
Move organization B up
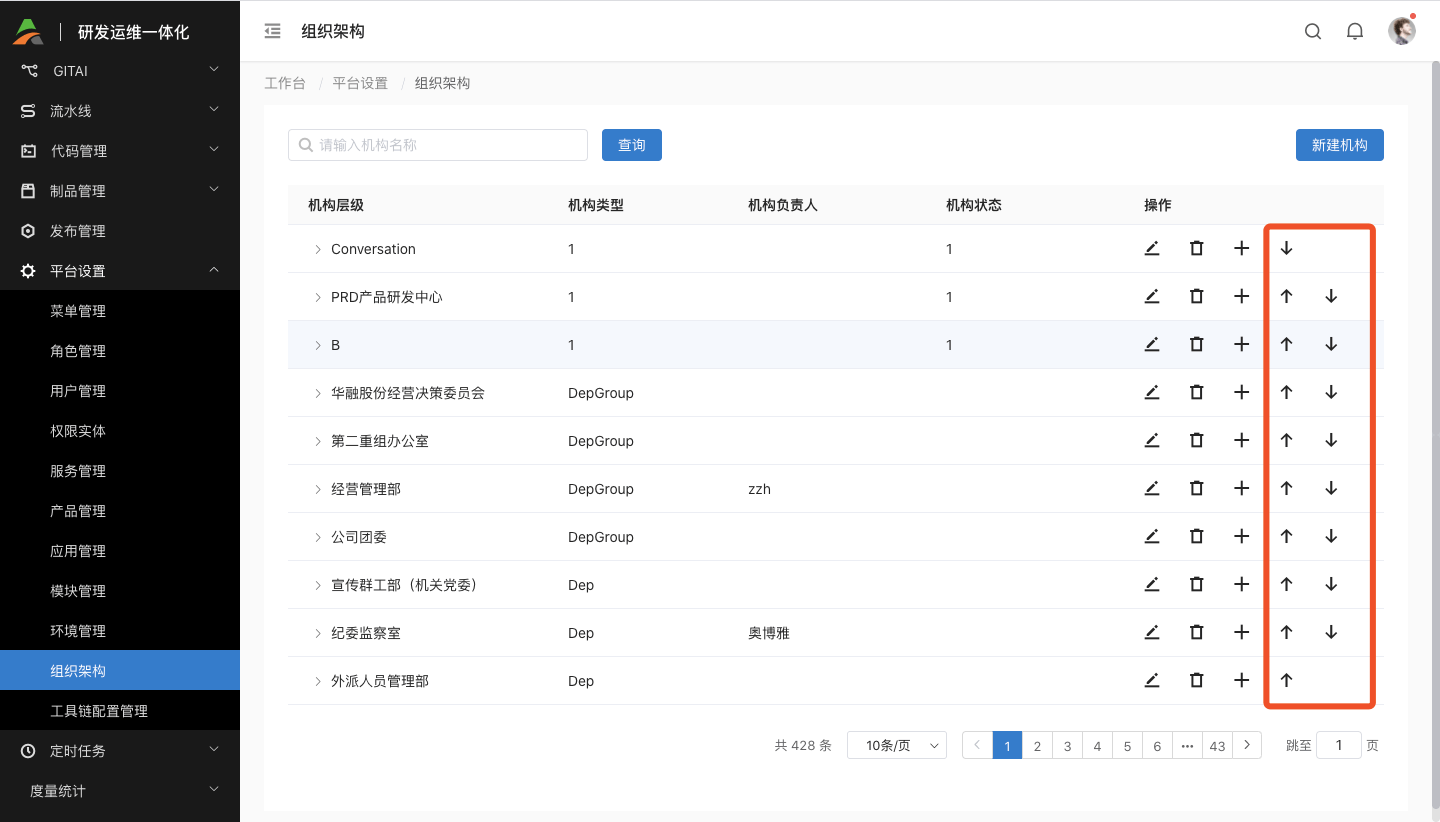click(x=1287, y=344)
